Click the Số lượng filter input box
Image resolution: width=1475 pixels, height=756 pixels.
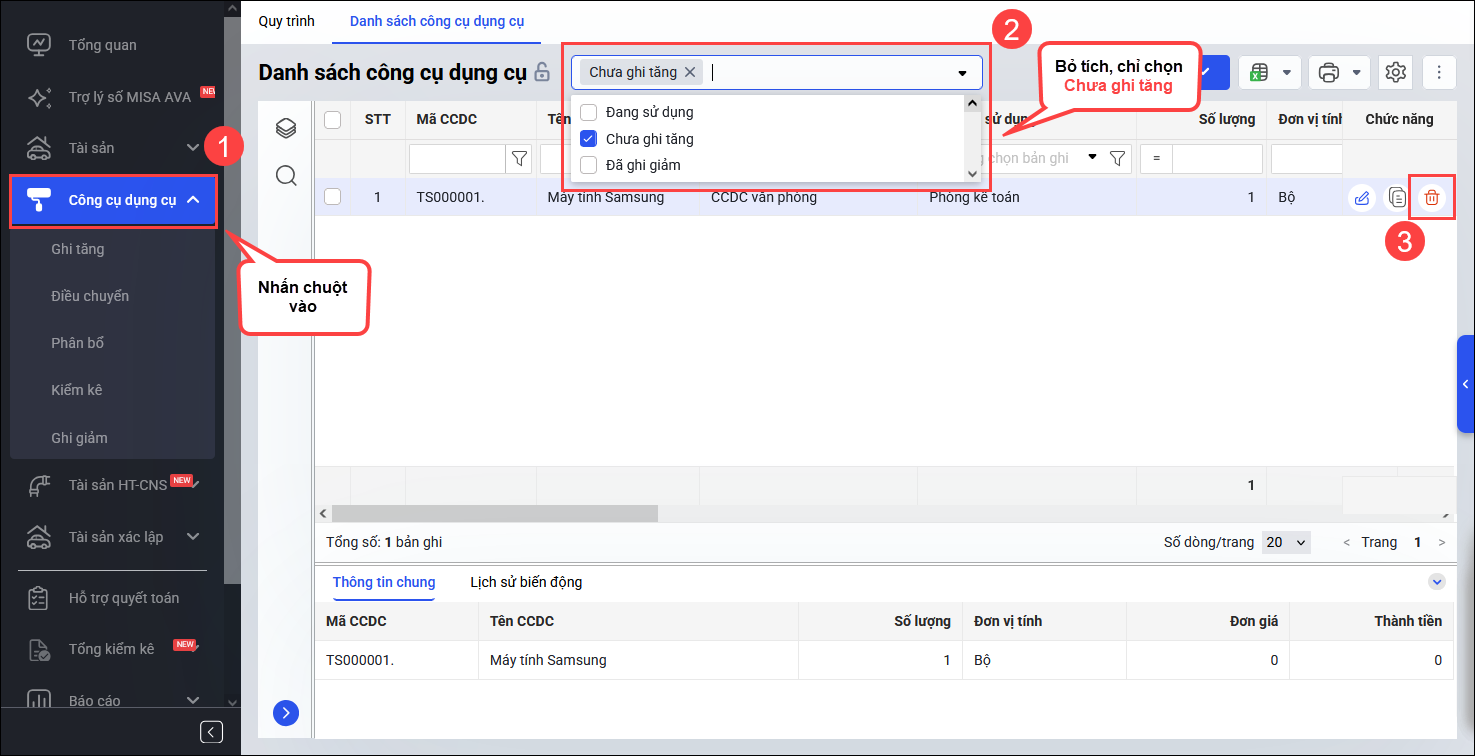pos(1217,159)
